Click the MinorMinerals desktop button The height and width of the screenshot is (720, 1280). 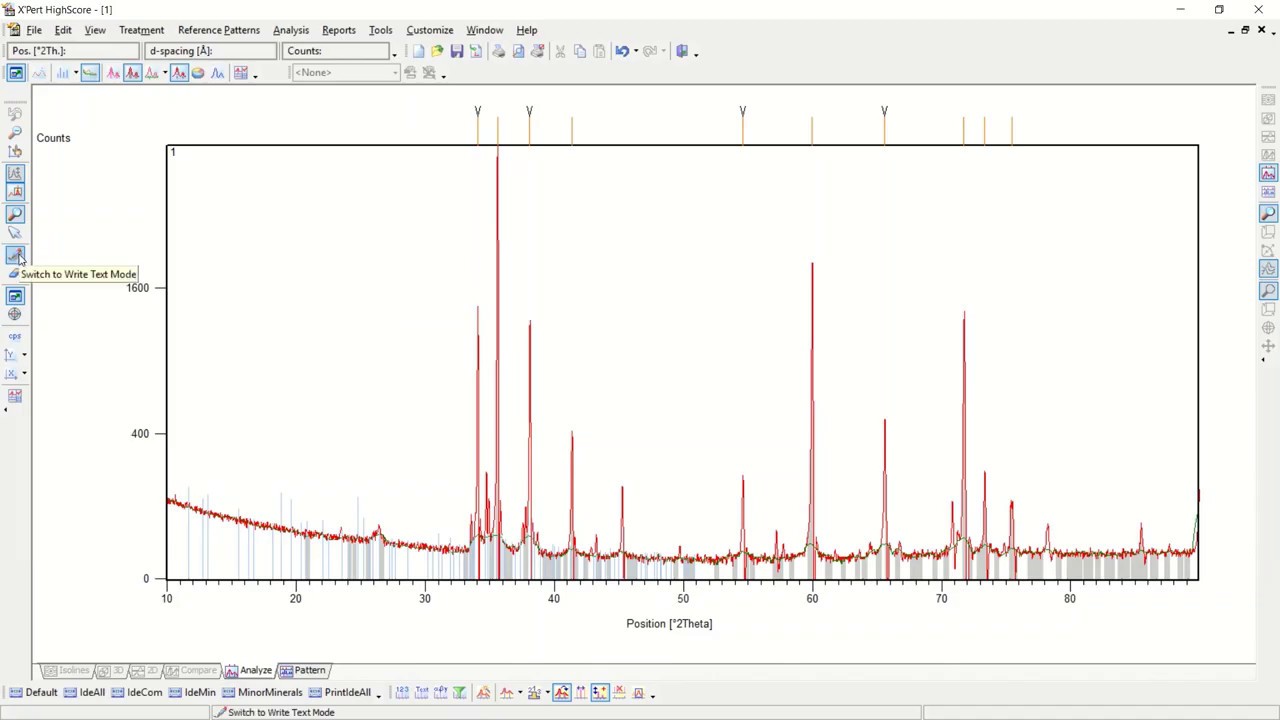coord(262,692)
